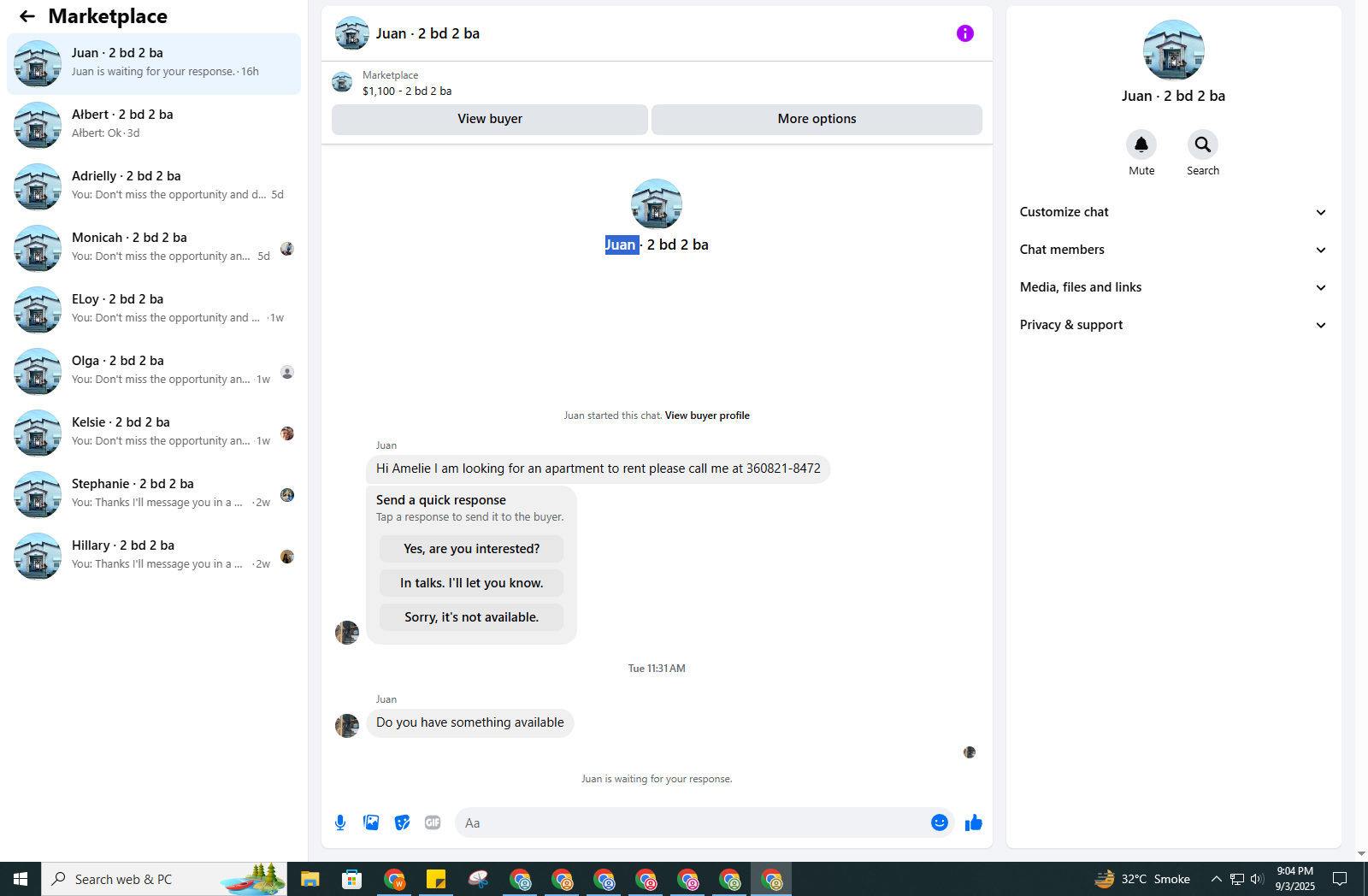Click the 32°C Smoke weather widget
Viewport: 1368px width, 896px height.
coord(1142,879)
